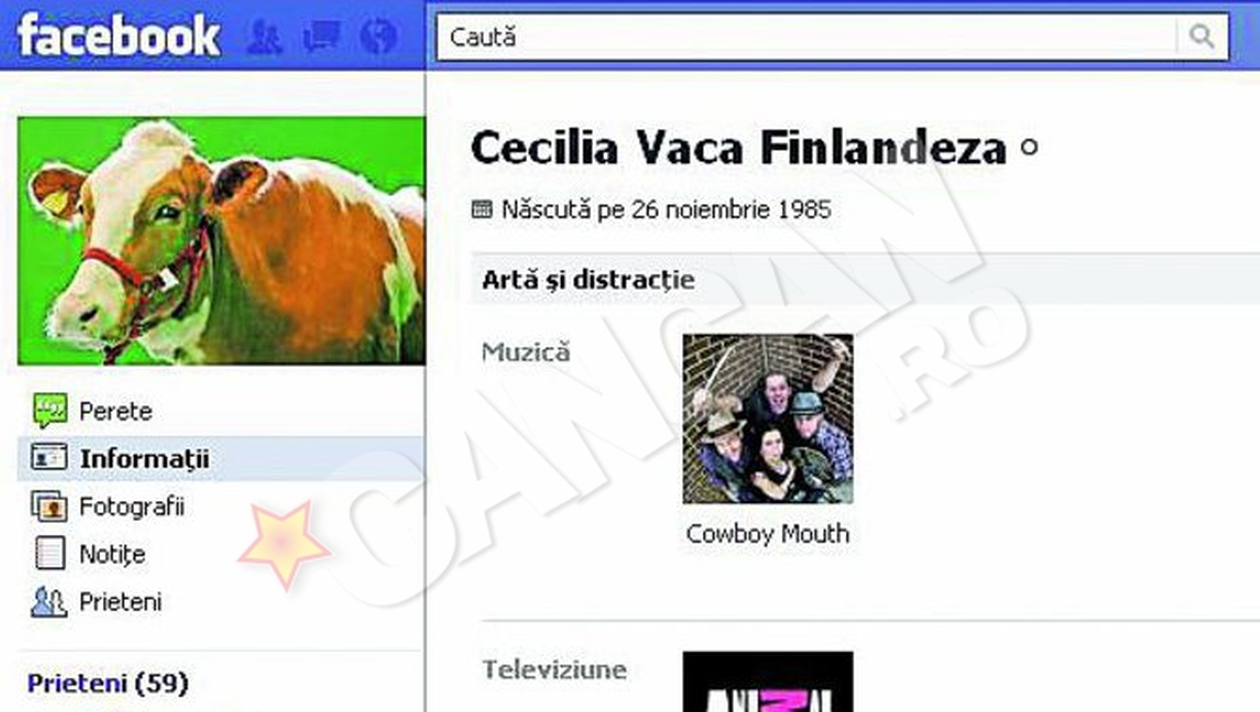Open the Prieteni (59) friends list link
Screen dimensions: 1260x712
point(108,684)
